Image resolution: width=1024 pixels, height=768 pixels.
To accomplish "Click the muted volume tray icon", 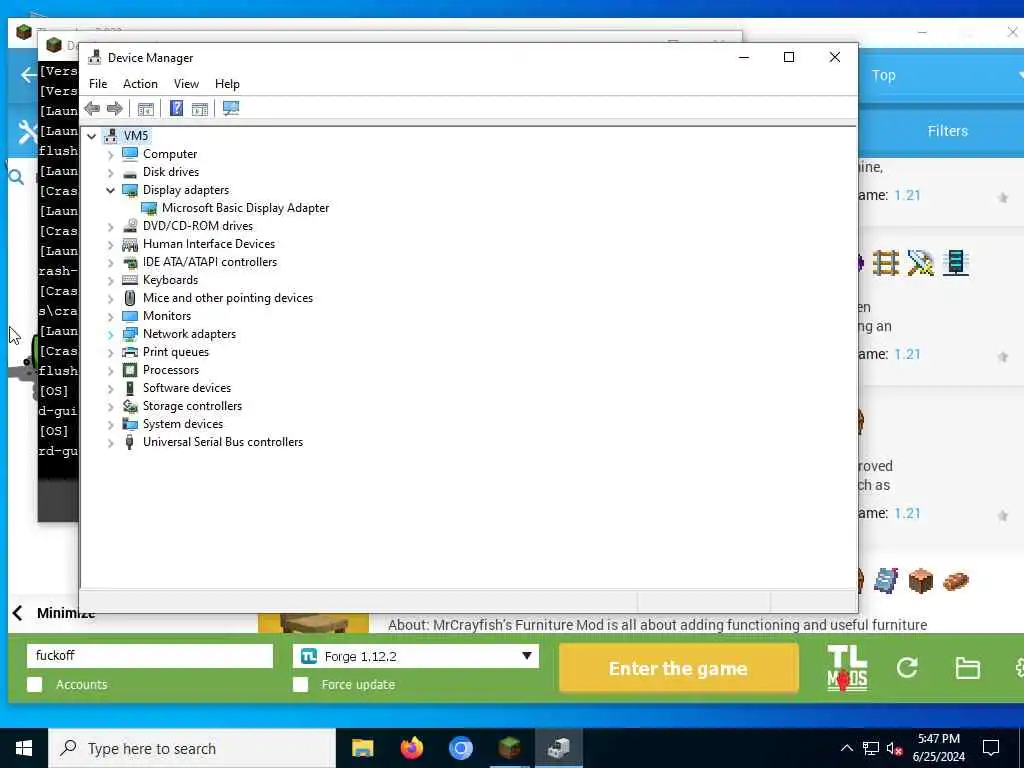I will pyautogui.click(x=895, y=749).
